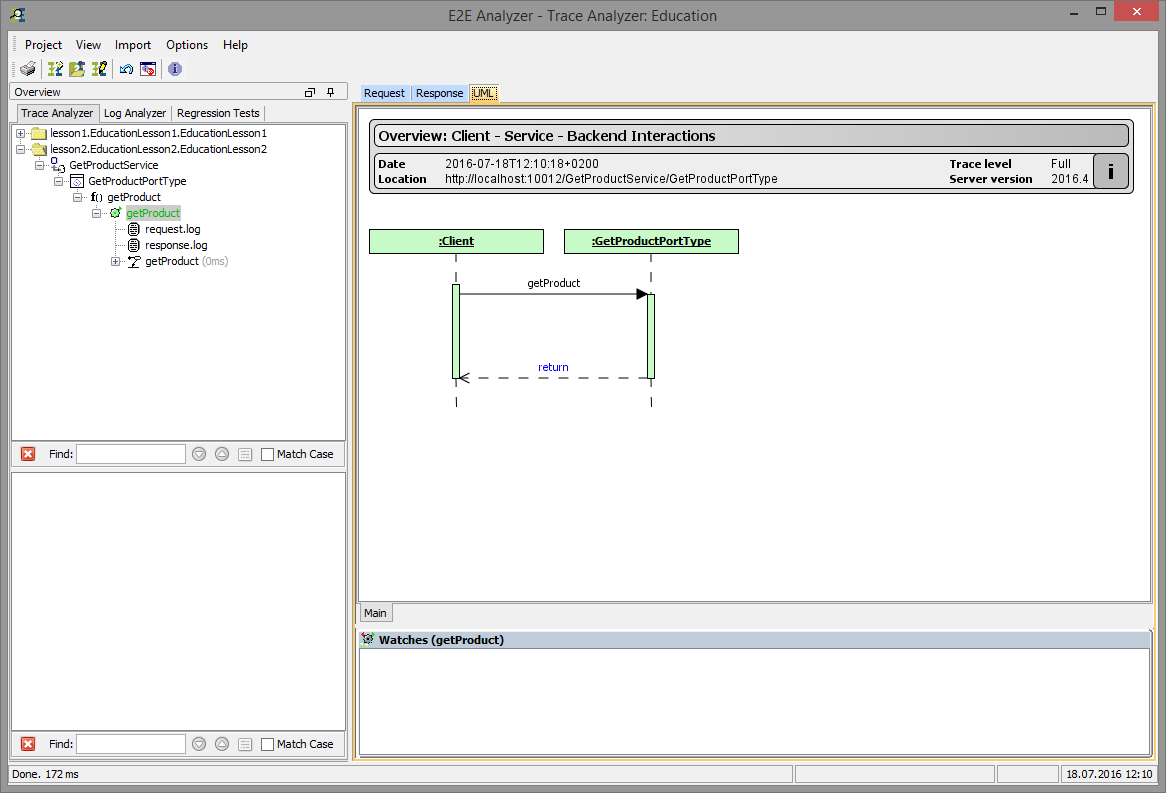Viewport: 1166px width, 793px height.
Task: Open the Response tab
Action: [439, 93]
